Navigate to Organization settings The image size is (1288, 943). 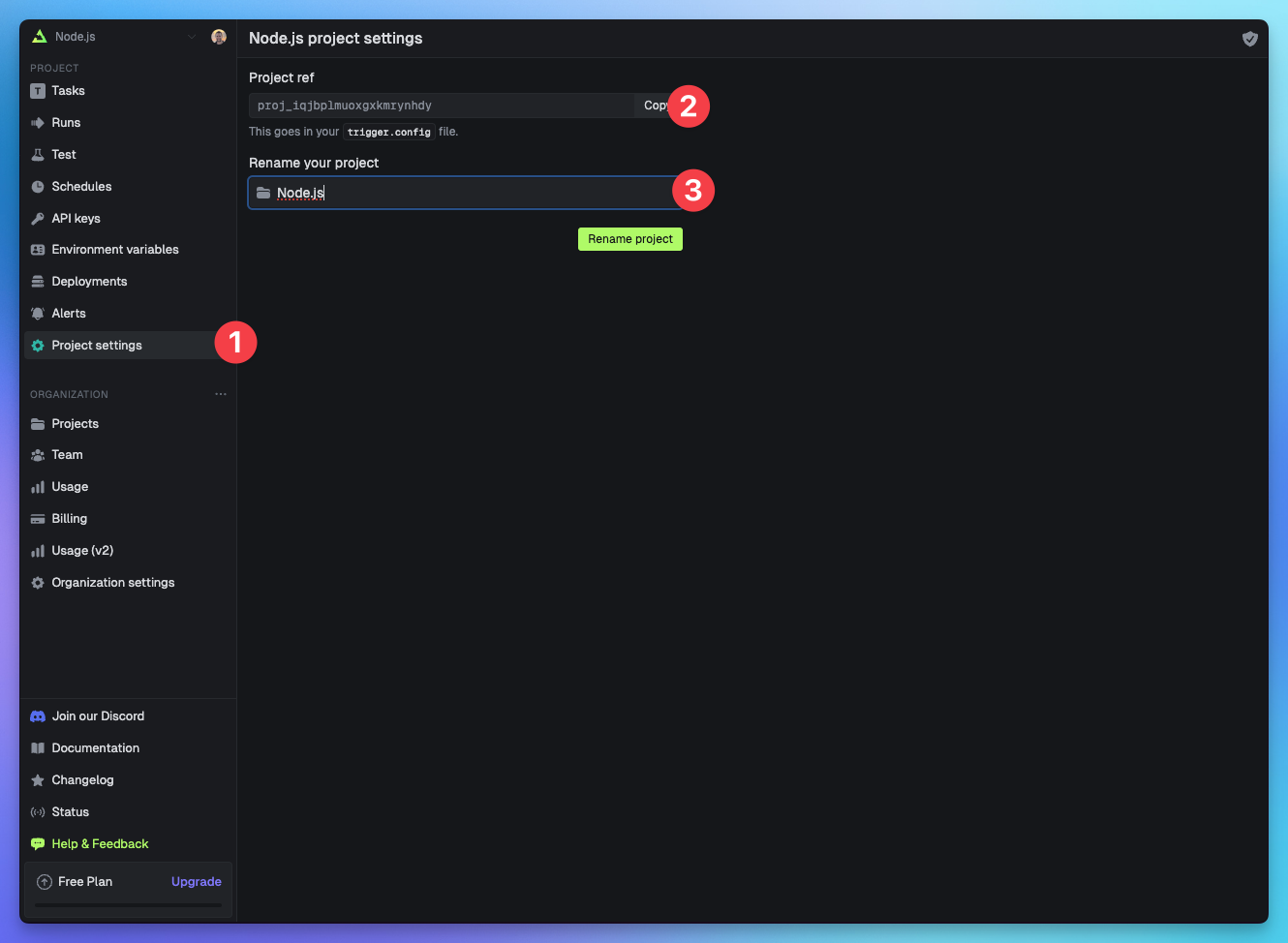coord(113,582)
